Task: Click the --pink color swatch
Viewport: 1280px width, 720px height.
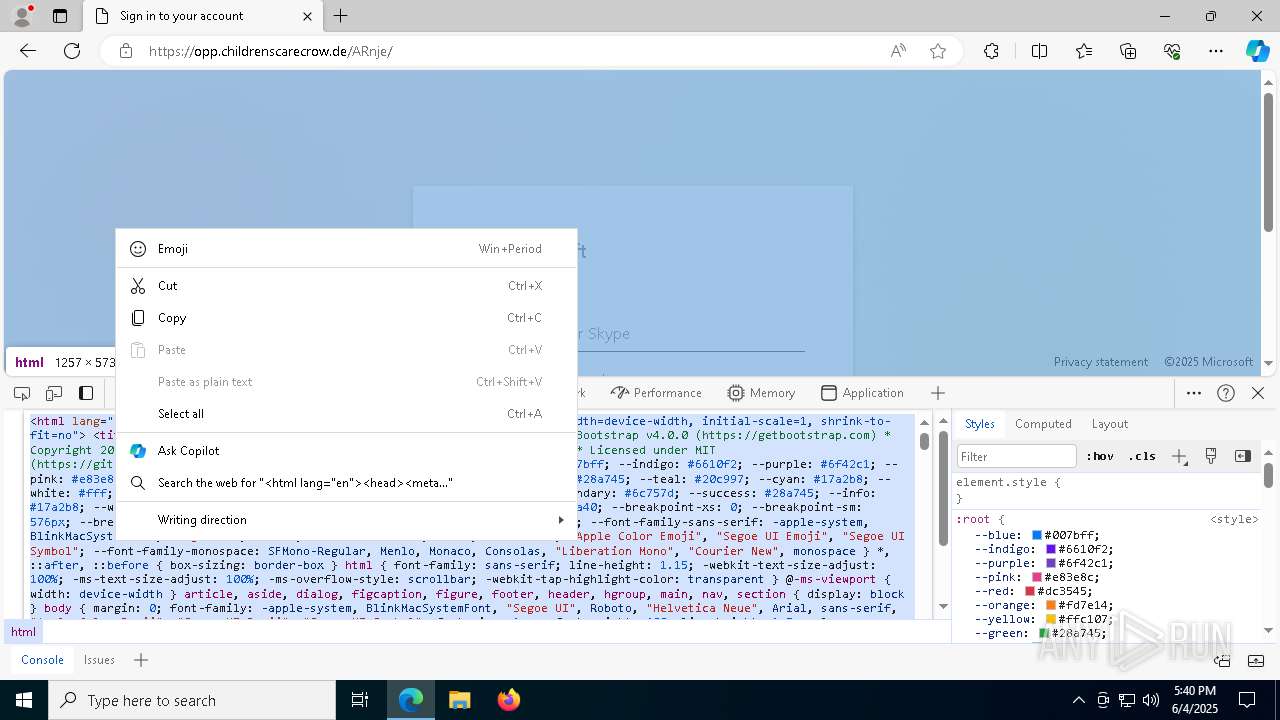Action: click(x=1037, y=577)
